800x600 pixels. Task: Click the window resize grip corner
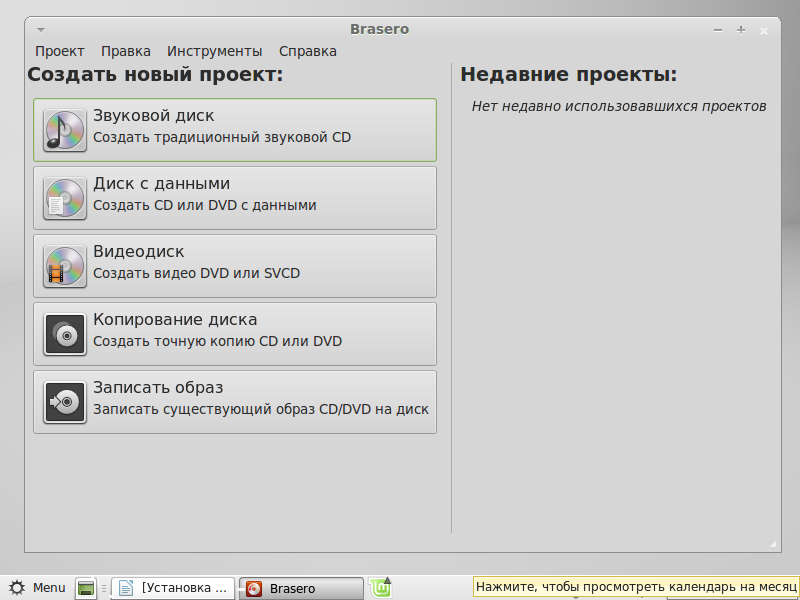(773, 544)
